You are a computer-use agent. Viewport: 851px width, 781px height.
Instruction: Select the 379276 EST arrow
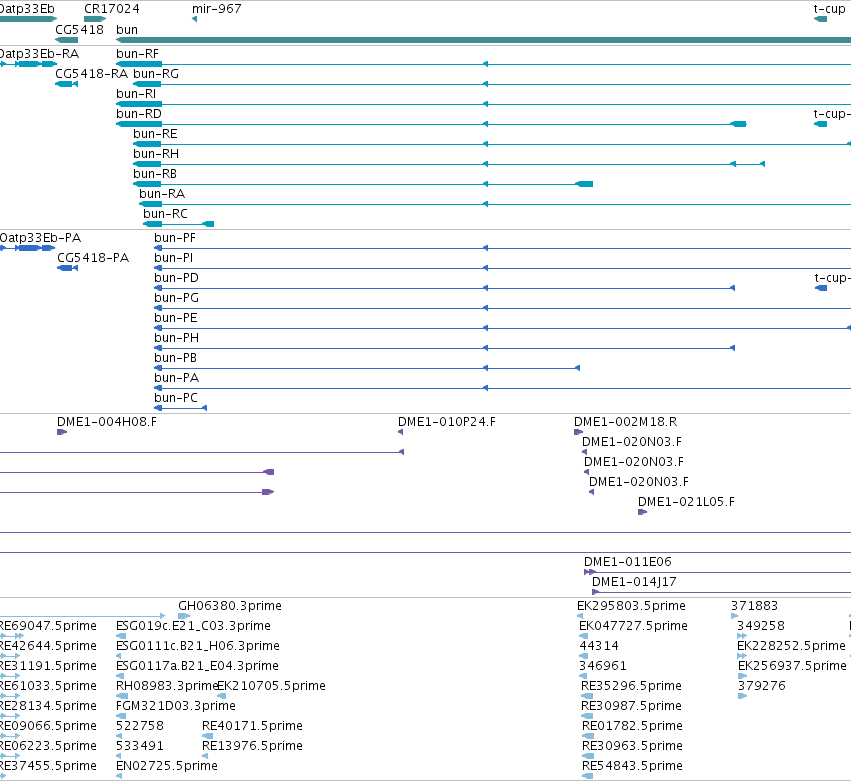[x=742, y=696]
